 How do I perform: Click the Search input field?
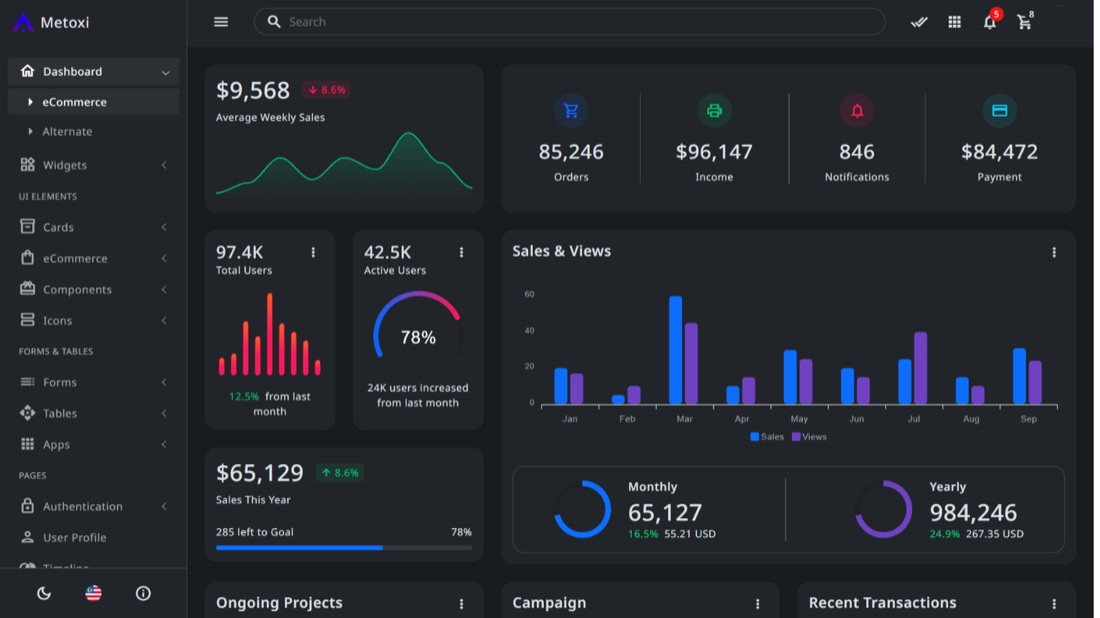[570, 22]
